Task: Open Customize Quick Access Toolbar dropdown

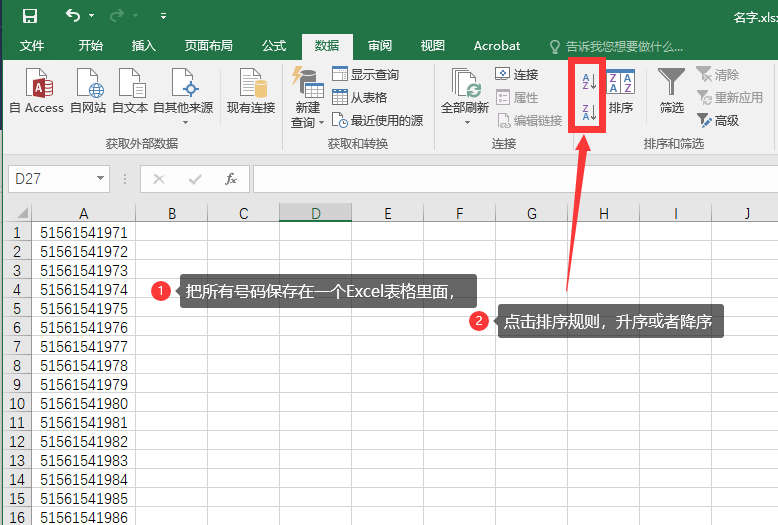Action: (x=163, y=16)
